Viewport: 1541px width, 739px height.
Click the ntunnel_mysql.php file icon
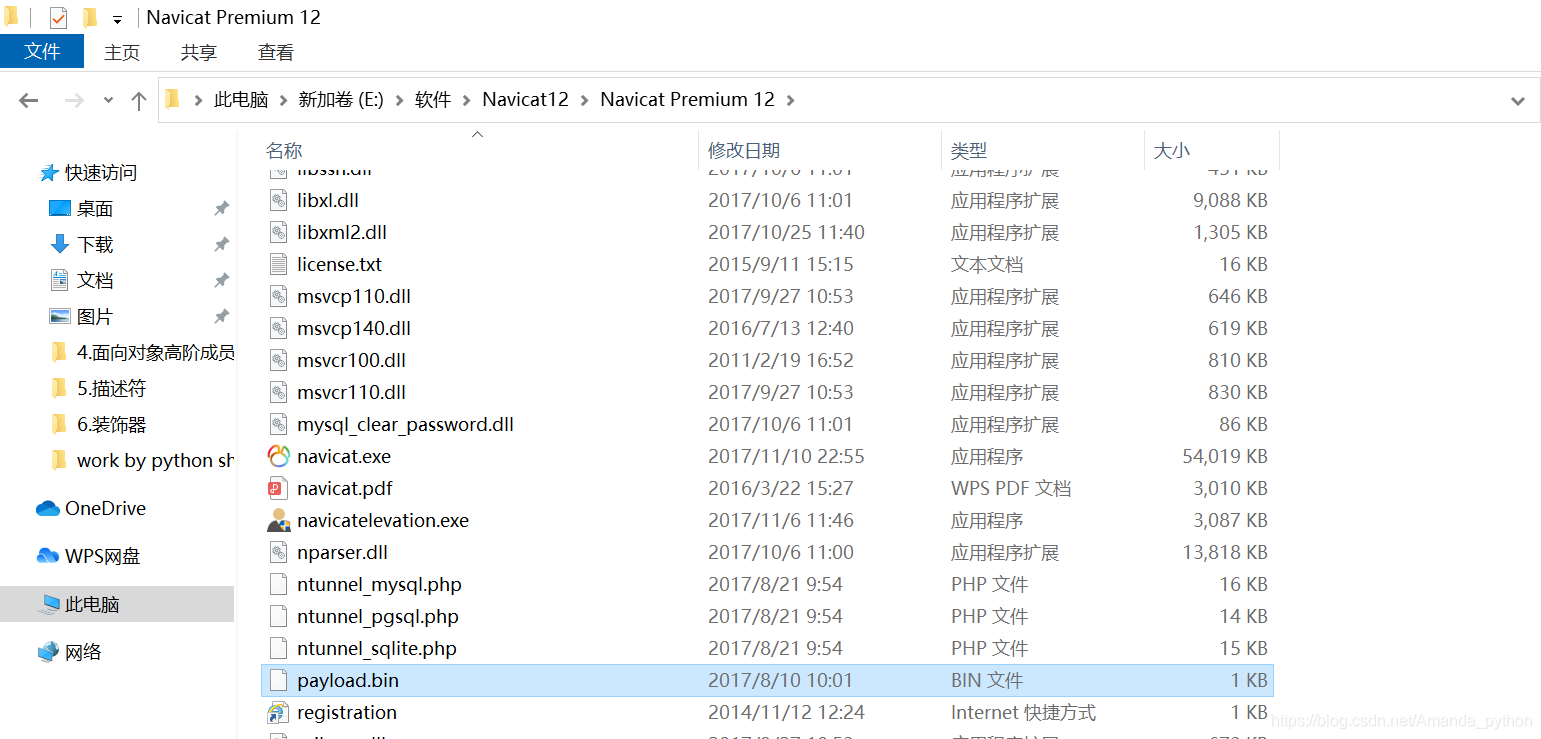[278, 584]
